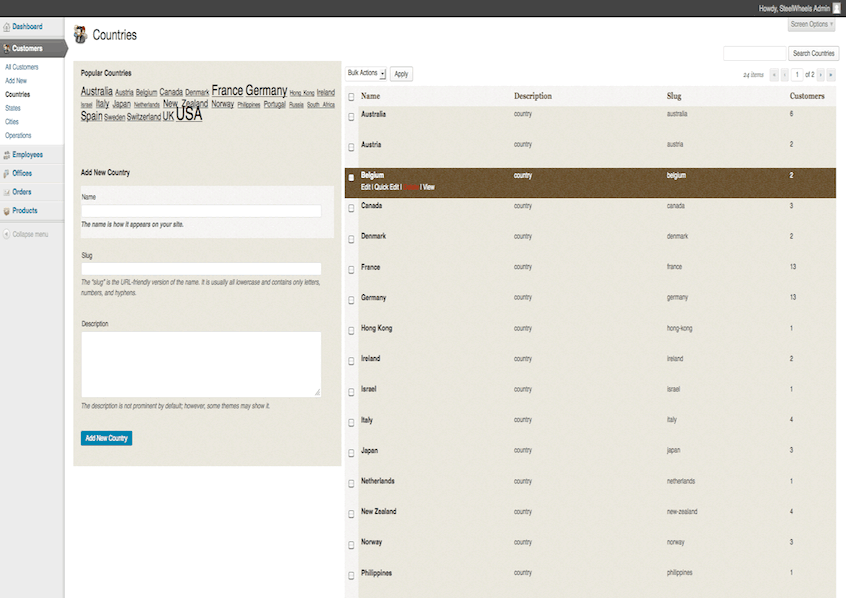This screenshot has height=598, width=846.
Task: Tick the checkbox next to France
Action: coord(351,270)
